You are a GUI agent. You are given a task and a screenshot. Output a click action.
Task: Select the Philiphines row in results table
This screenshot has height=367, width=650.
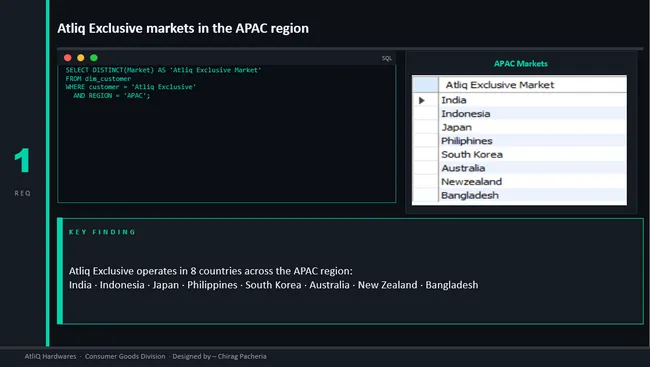click(x=519, y=141)
